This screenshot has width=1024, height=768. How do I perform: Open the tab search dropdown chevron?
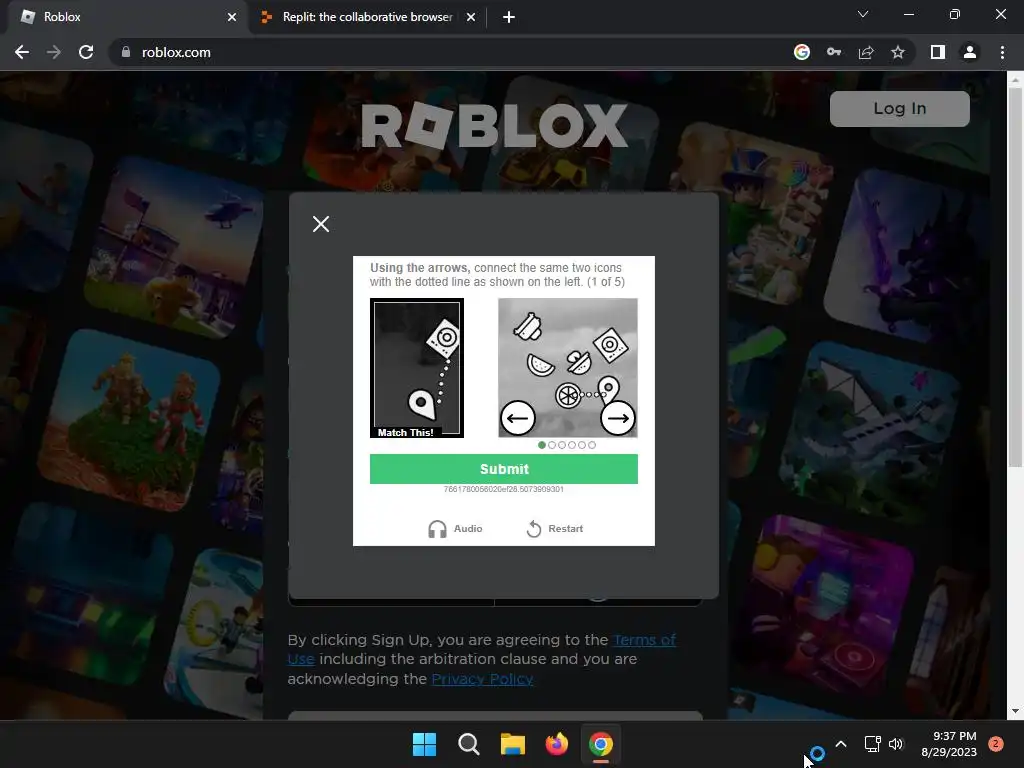863,14
